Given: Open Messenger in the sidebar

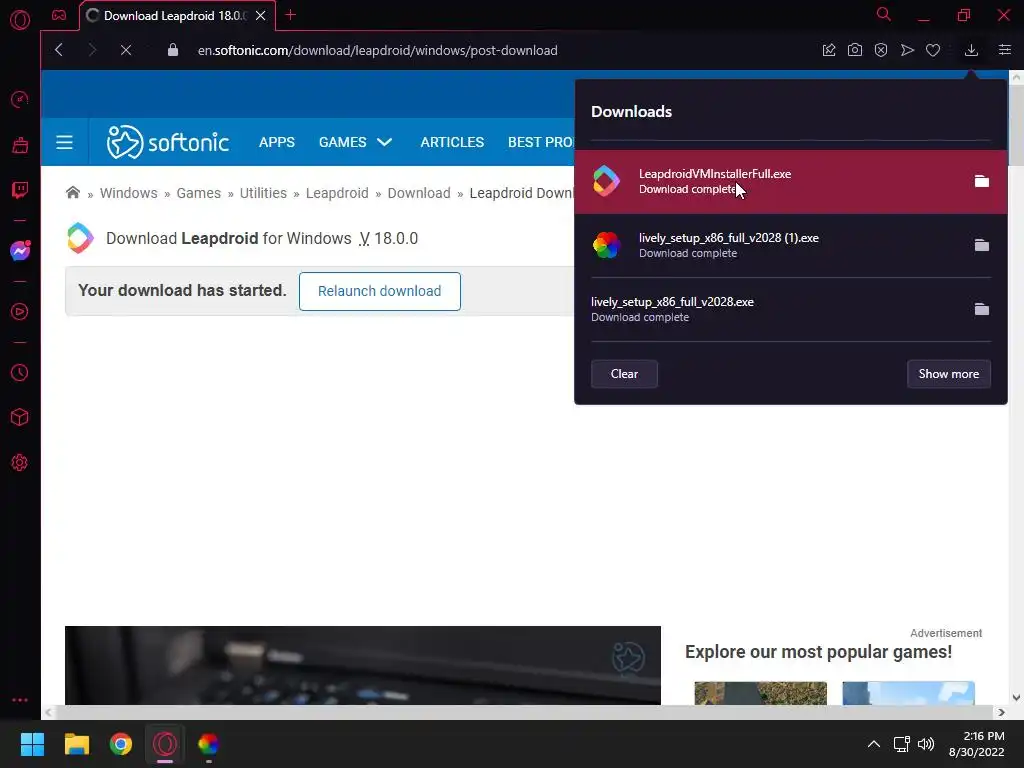Looking at the screenshot, I should coord(20,251).
